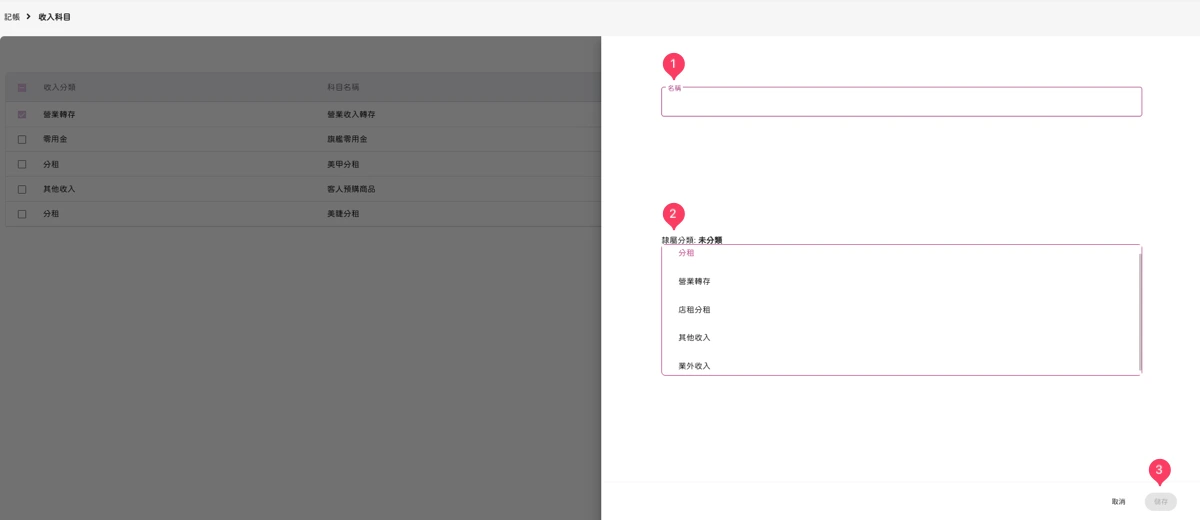Viewport: 1200px width, 520px height.
Task: Click the 收入分類 column header
Action: [x=59, y=88]
